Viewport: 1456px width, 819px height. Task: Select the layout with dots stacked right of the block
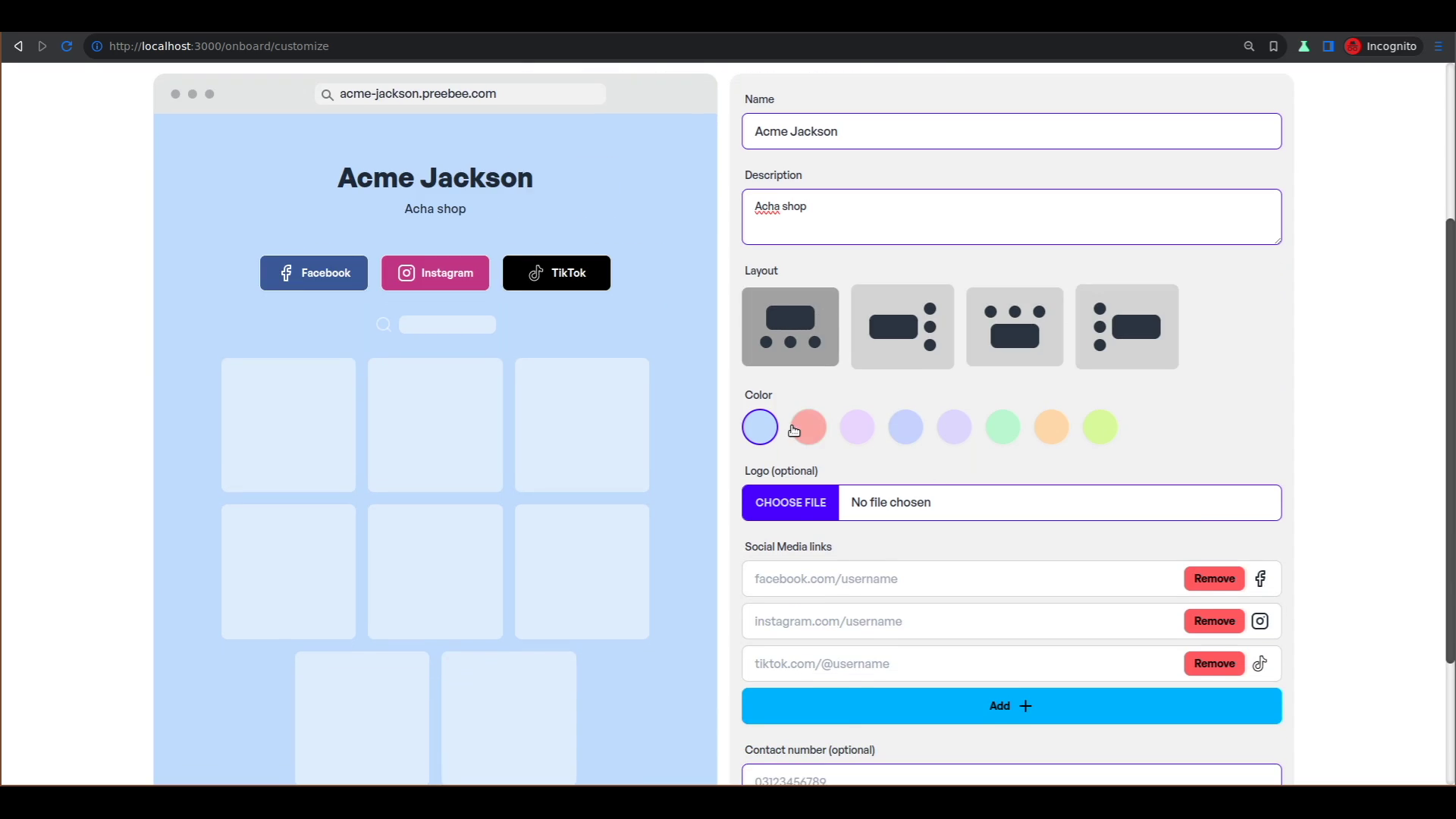tap(902, 327)
